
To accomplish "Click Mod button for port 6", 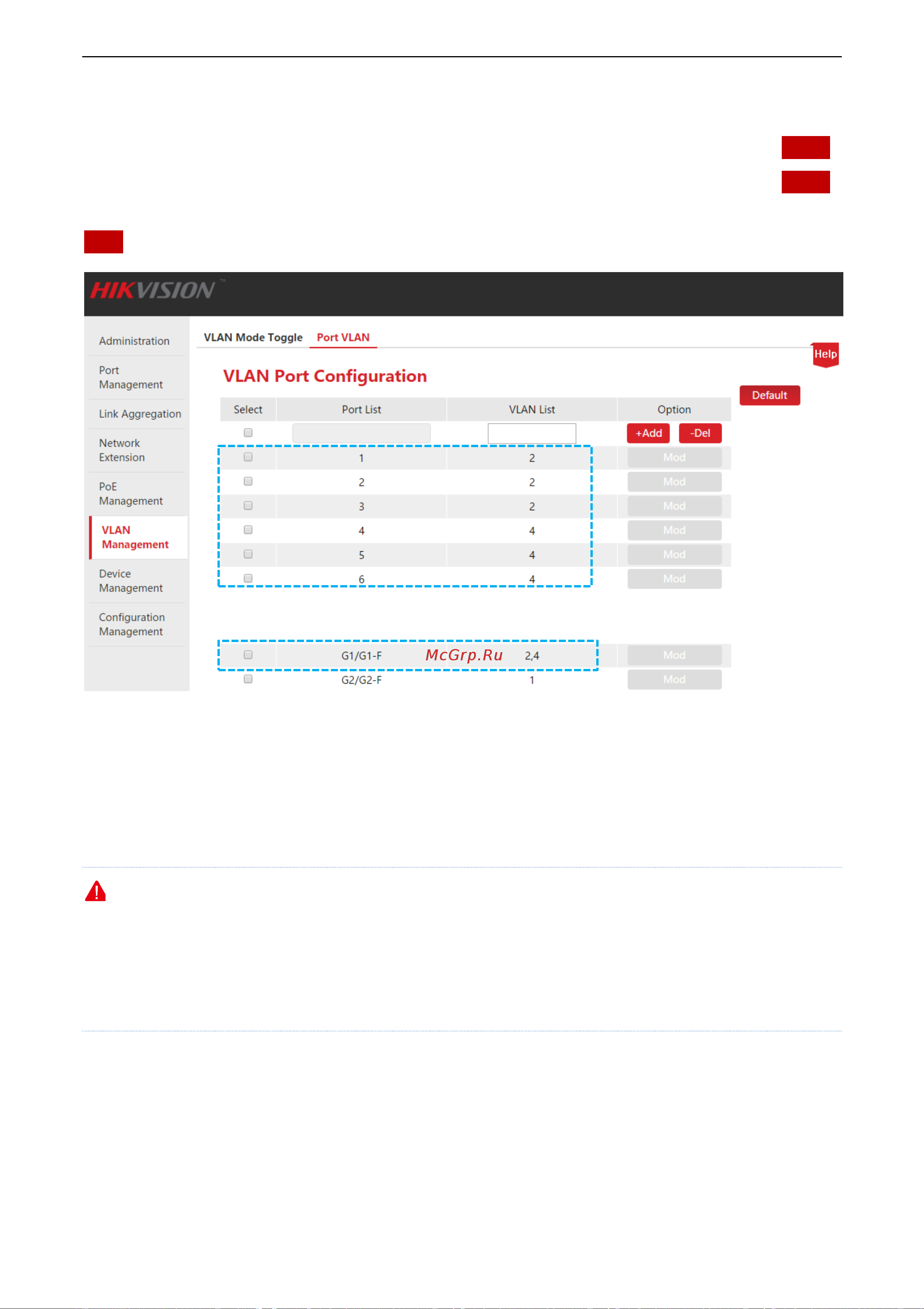I will (674, 578).
